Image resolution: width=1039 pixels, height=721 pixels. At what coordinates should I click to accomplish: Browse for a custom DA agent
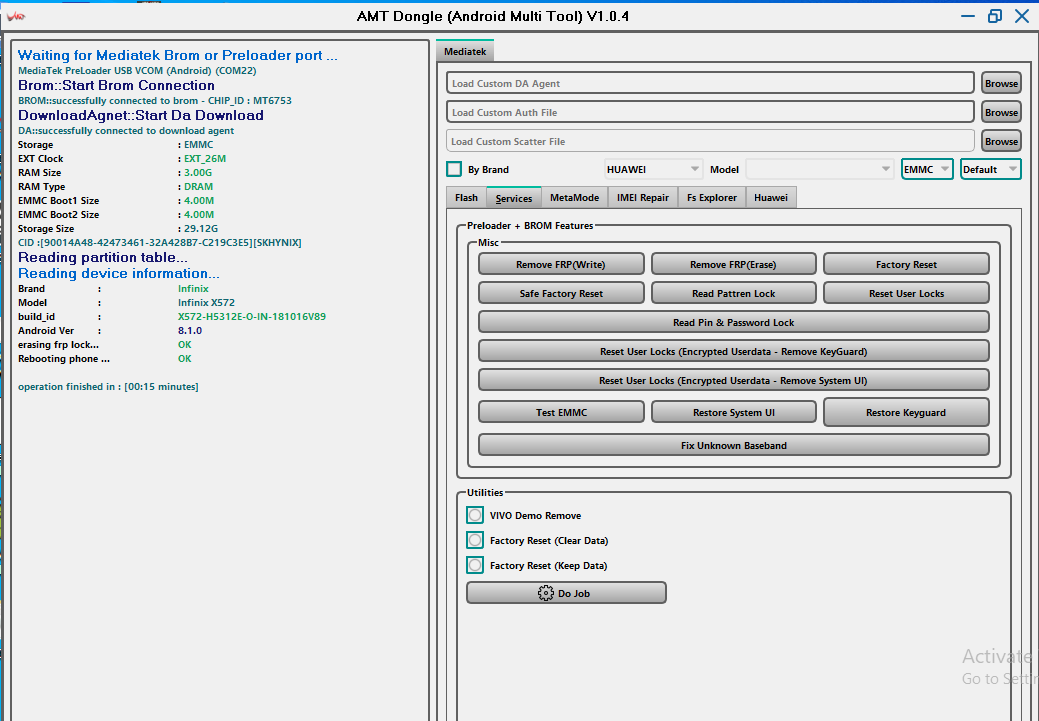tap(1001, 83)
